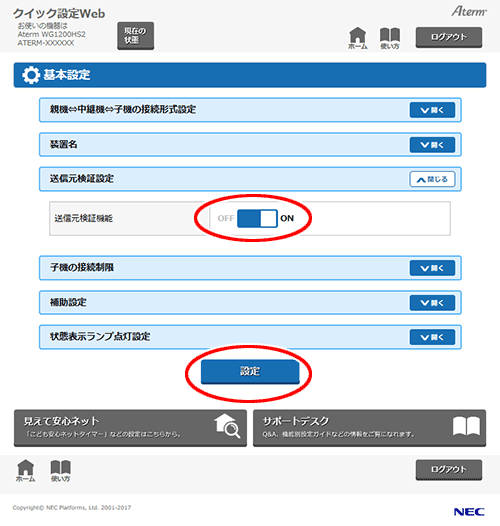
Task: Click the magnifier house icon in 見えて安心ネット
Action: coord(227,425)
